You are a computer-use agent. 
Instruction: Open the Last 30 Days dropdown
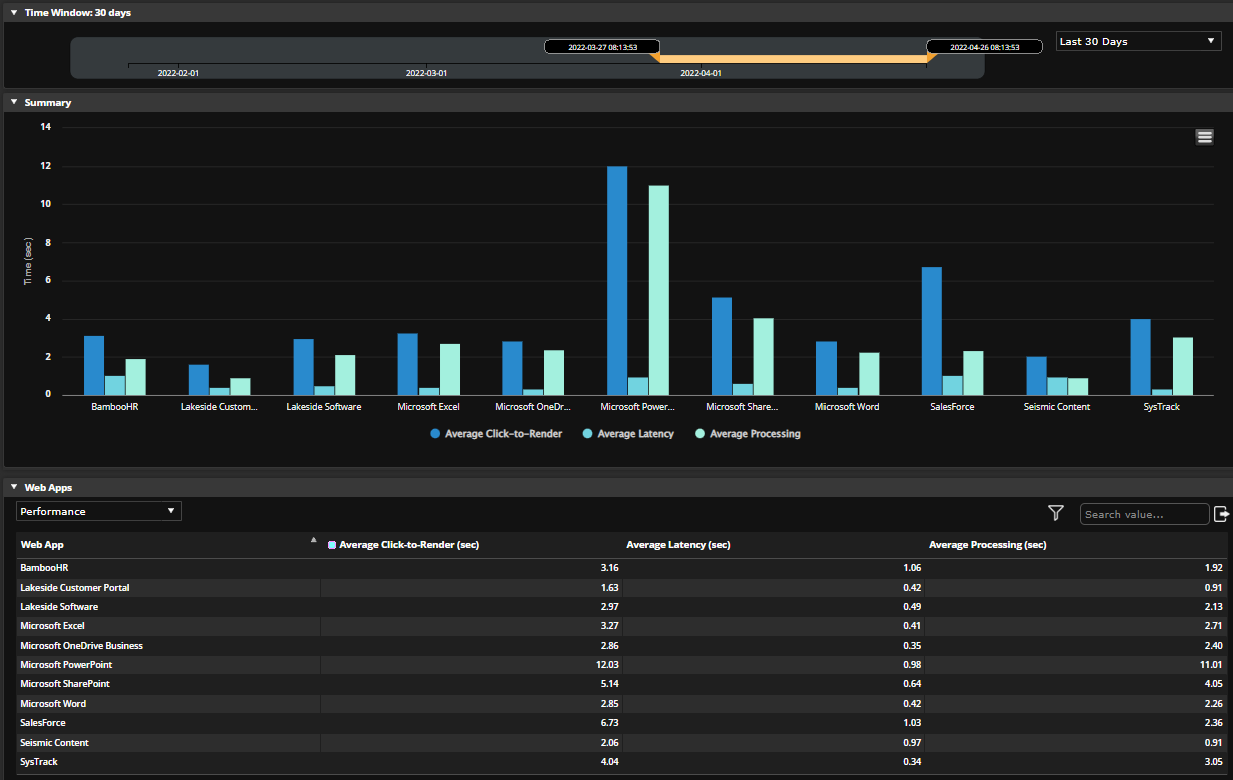(1138, 41)
